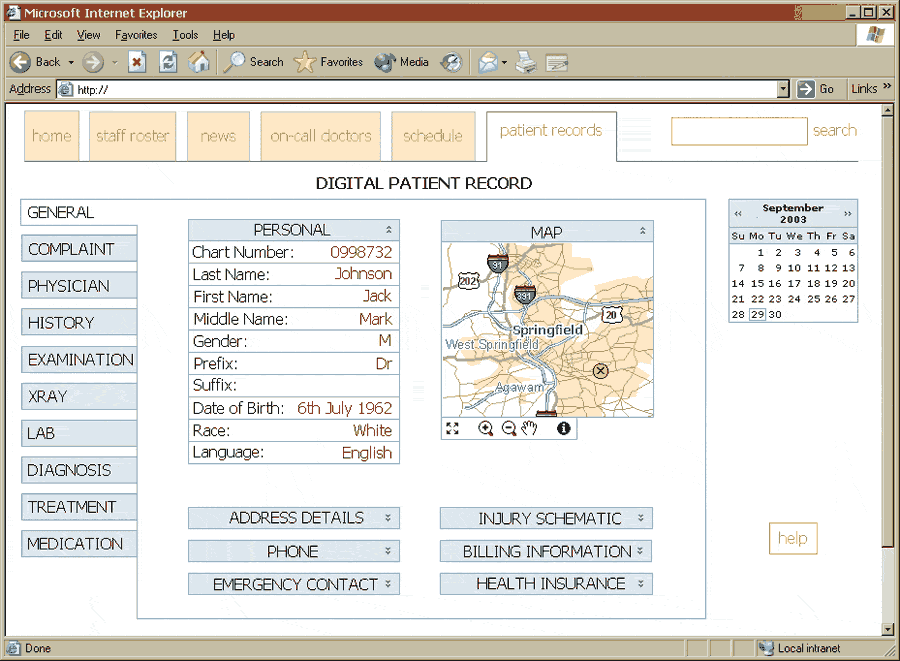Screen dimensions: 900x661
Task: Click the map zoom out magnifier
Action: pyautogui.click(x=508, y=428)
